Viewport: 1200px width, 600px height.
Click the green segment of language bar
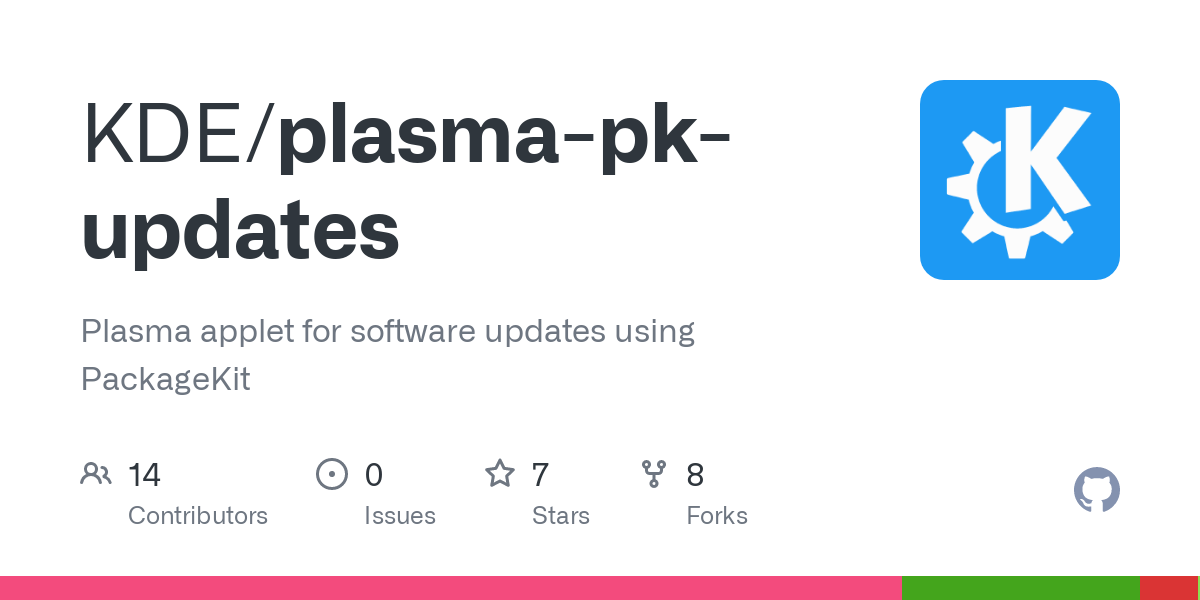coord(1020,588)
